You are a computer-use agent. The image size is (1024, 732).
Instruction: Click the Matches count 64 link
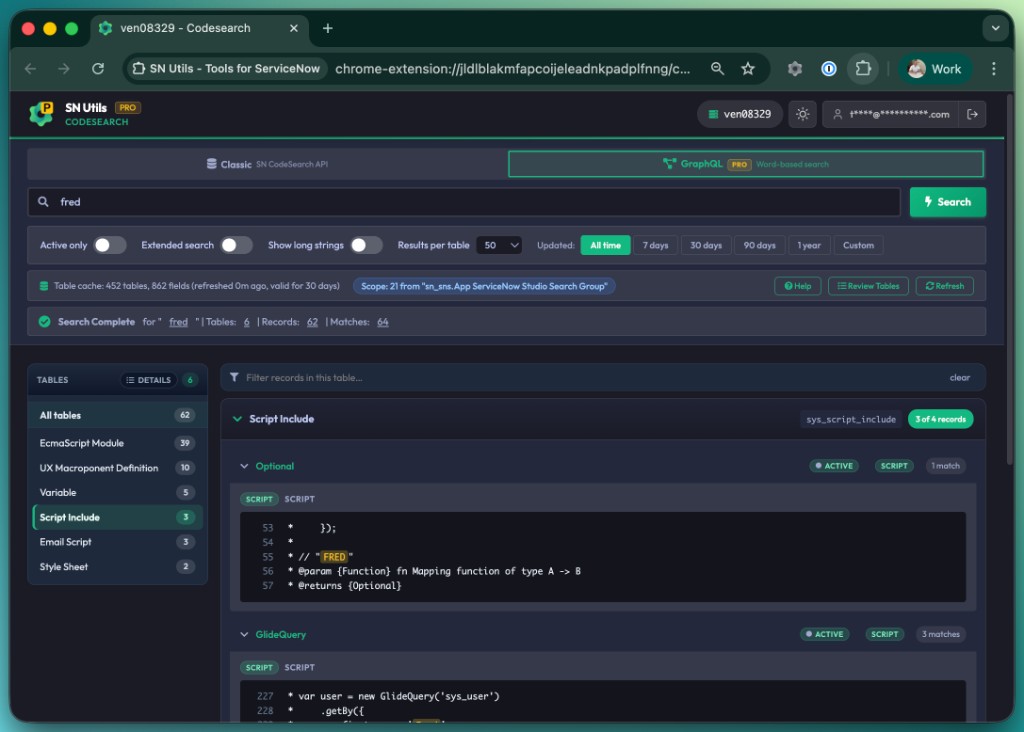click(383, 322)
